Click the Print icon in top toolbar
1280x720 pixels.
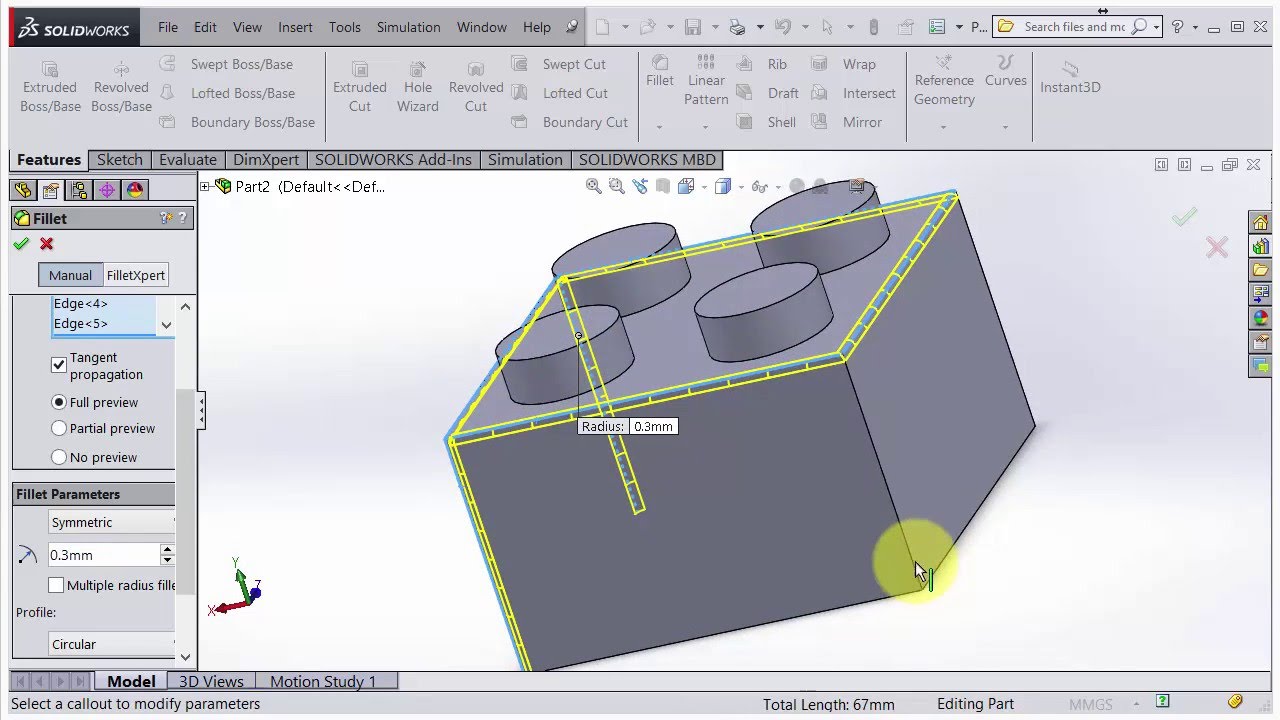click(x=738, y=27)
